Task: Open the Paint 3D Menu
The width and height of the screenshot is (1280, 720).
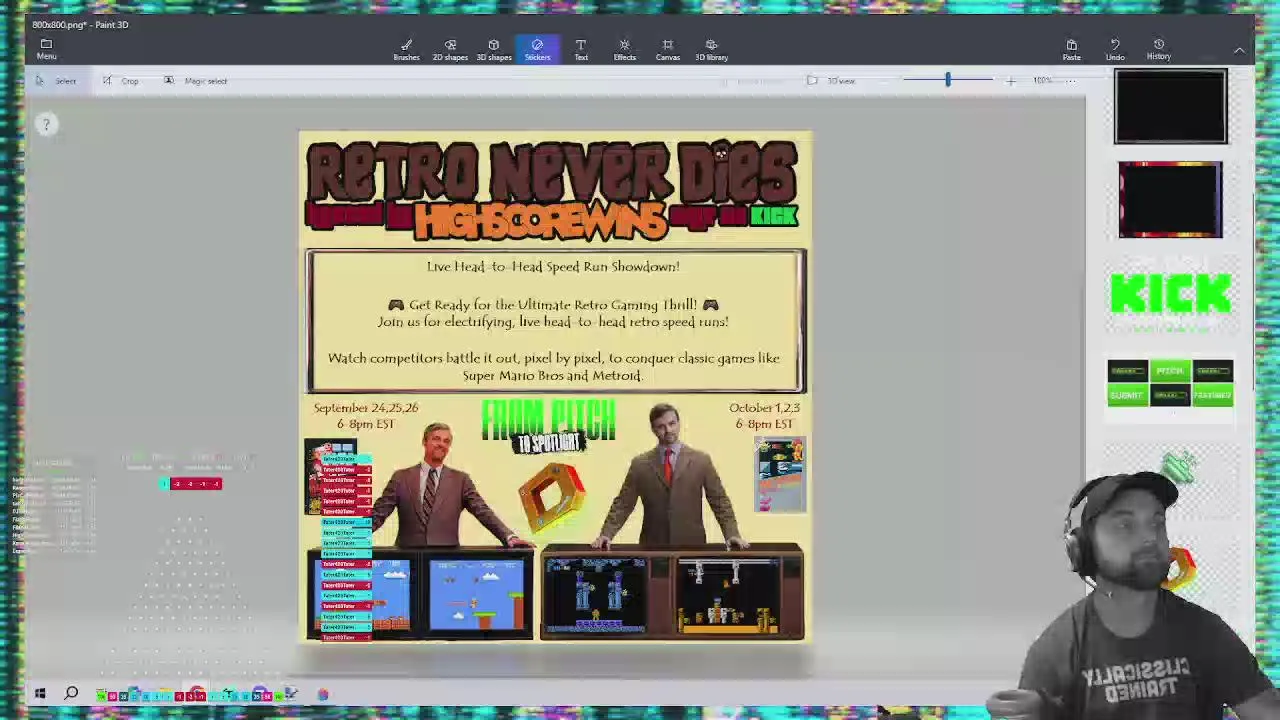Action: pyautogui.click(x=46, y=49)
